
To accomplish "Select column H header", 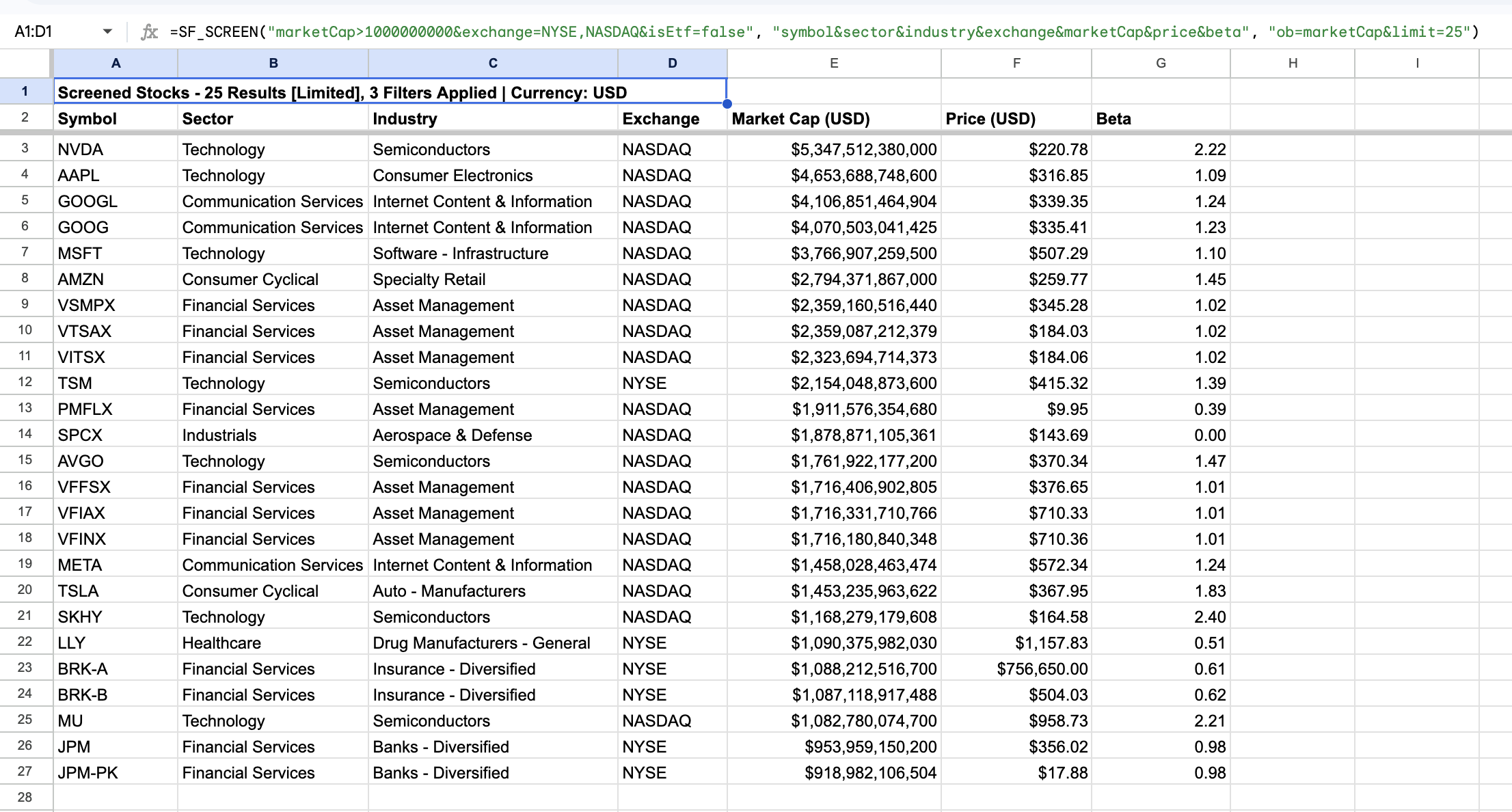I will [x=1293, y=63].
